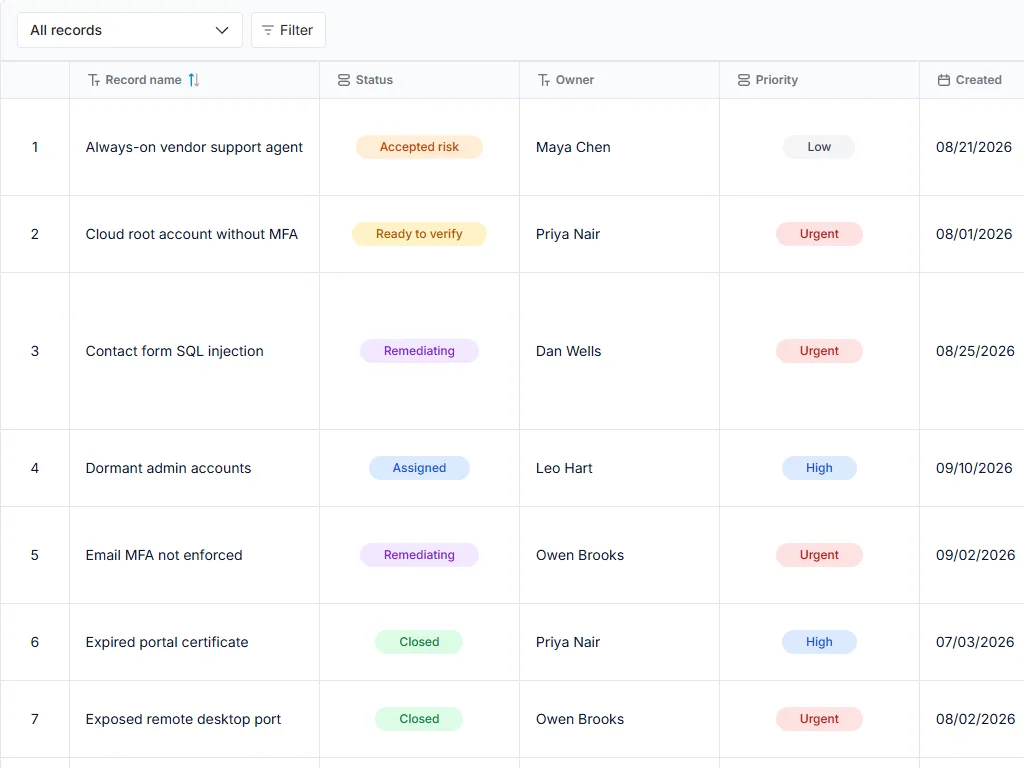The width and height of the screenshot is (1024, 768).
Task: Click the text type icon in Record name header
Action: pyautogui.click(x=94, y=80)
